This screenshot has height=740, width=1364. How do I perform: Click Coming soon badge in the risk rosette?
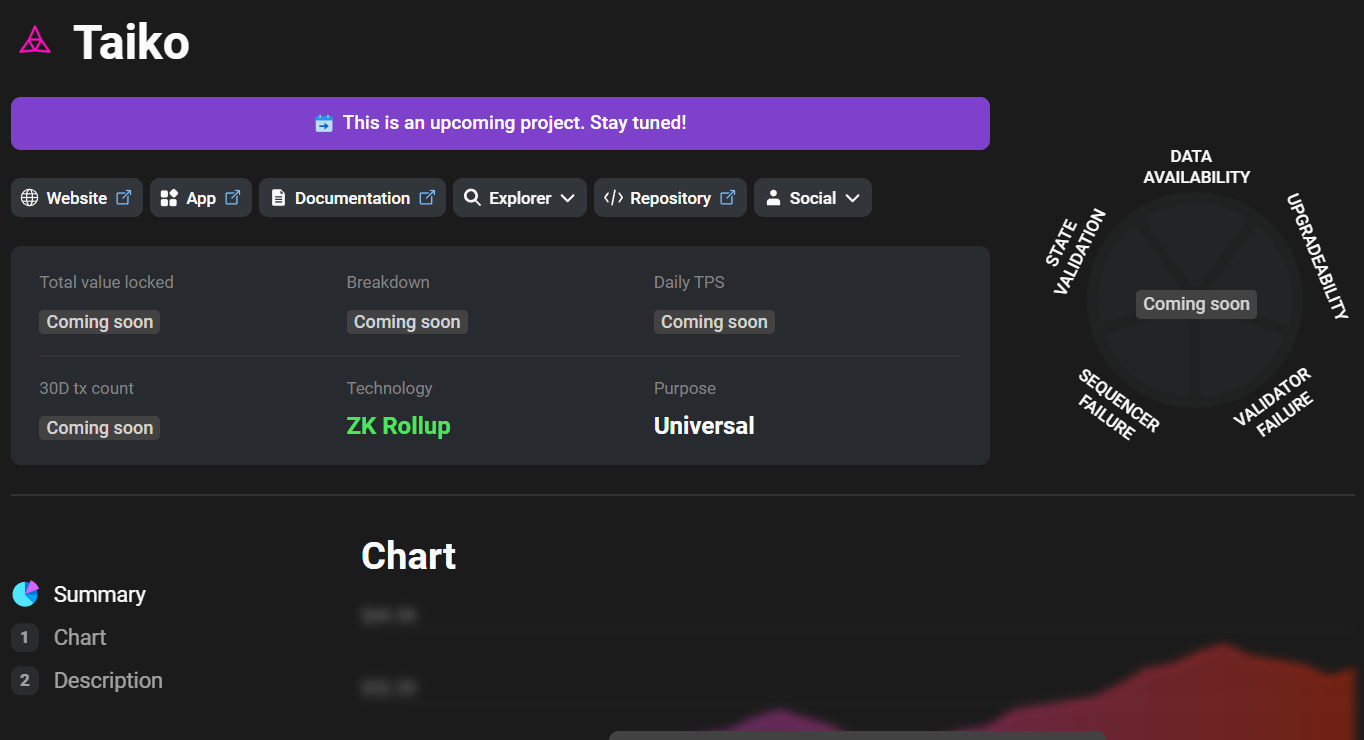pos(1196,304)
